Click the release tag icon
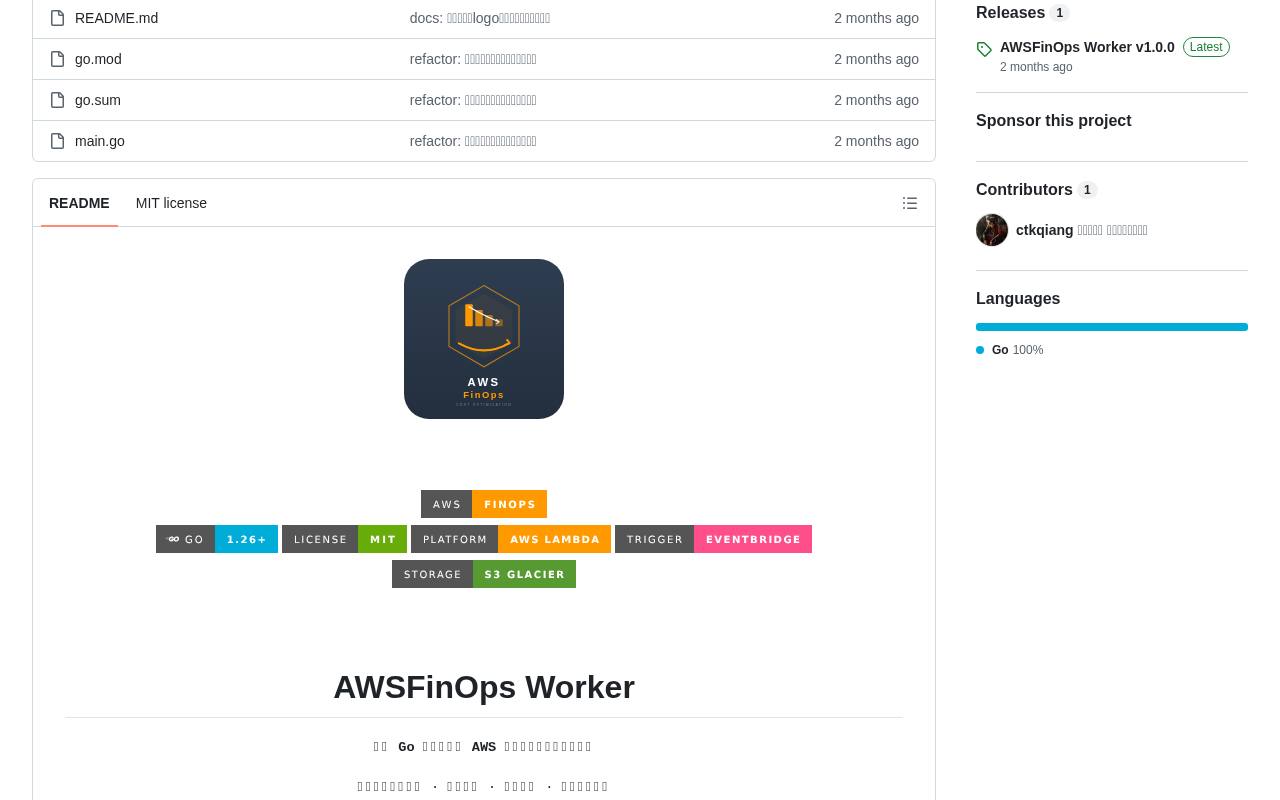Viewport: 1280px width, 800px height. [x=984, y=49]
